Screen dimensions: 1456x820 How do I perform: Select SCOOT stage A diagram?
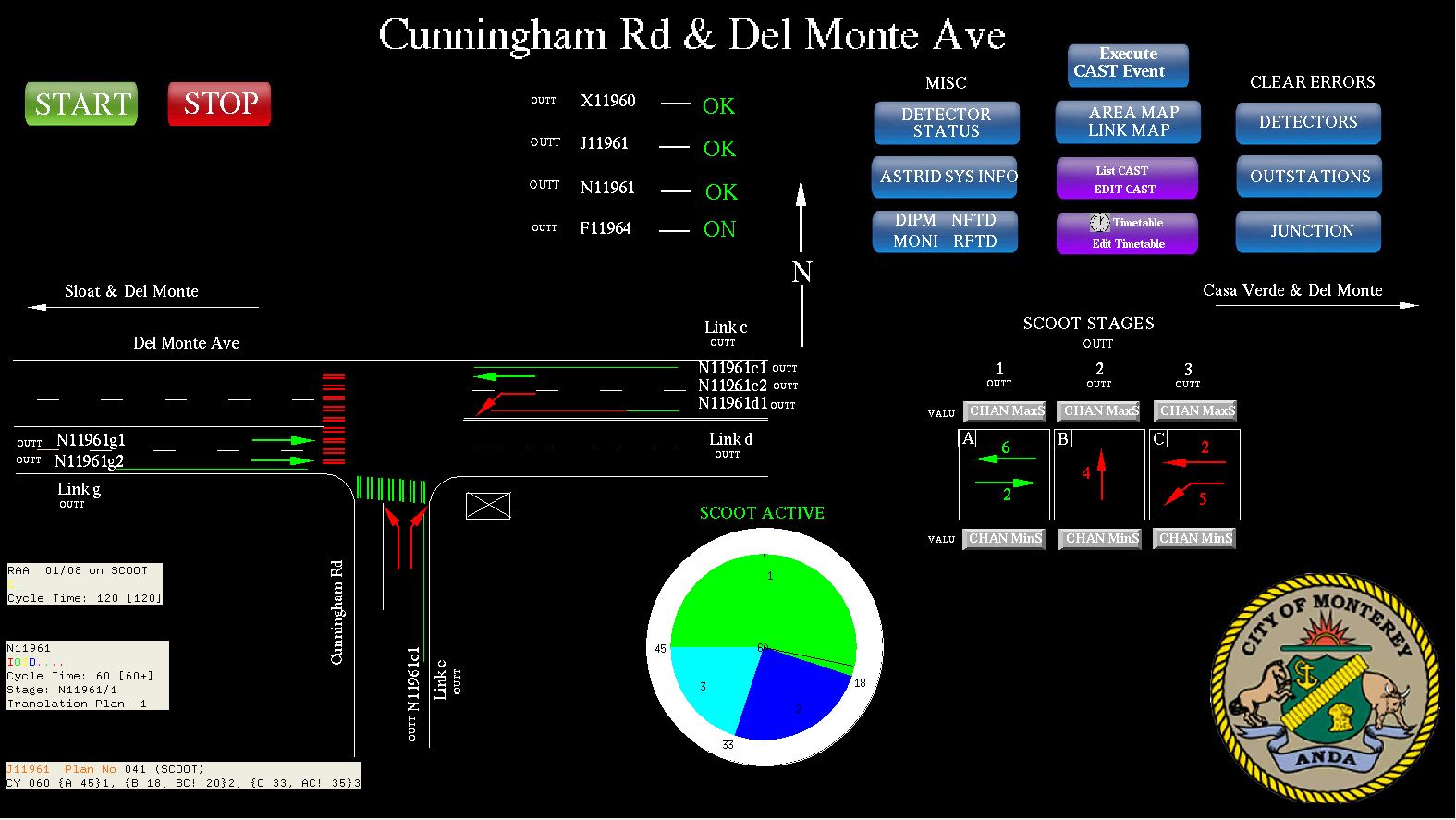[x=1004, y=474]
